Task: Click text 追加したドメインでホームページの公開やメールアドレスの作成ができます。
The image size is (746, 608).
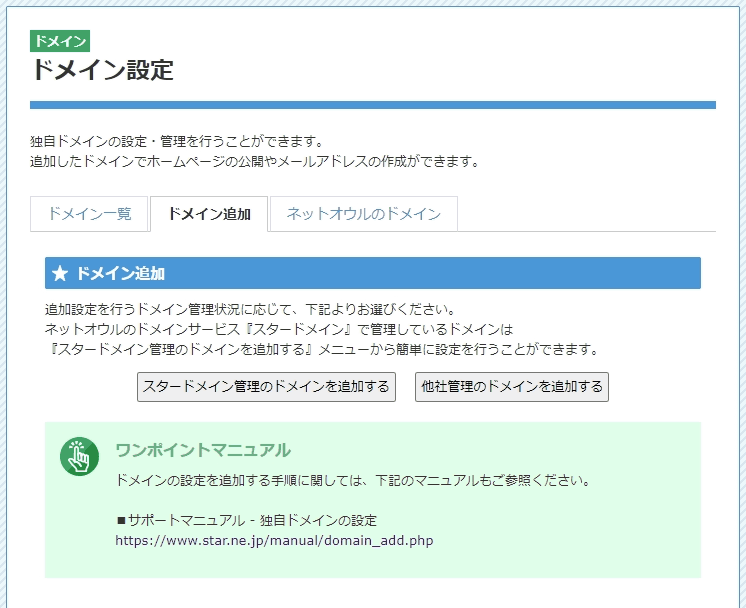Action: point(255,161)
